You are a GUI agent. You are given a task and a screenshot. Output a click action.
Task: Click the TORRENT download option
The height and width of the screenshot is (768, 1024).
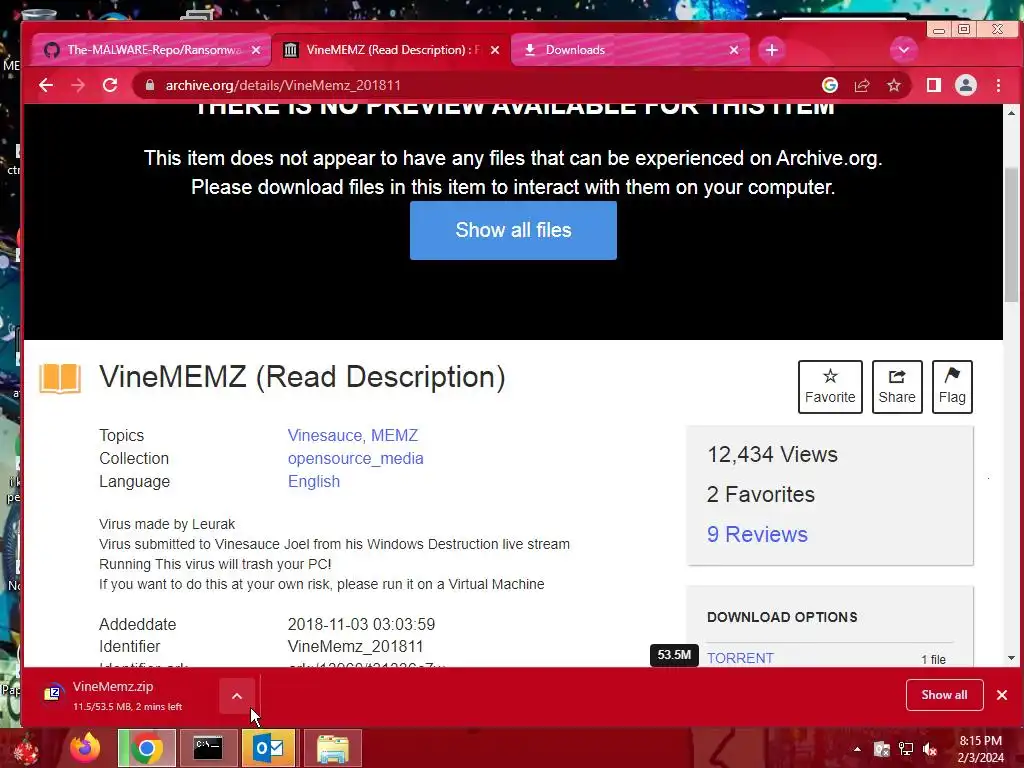click(x=740, y=658)
